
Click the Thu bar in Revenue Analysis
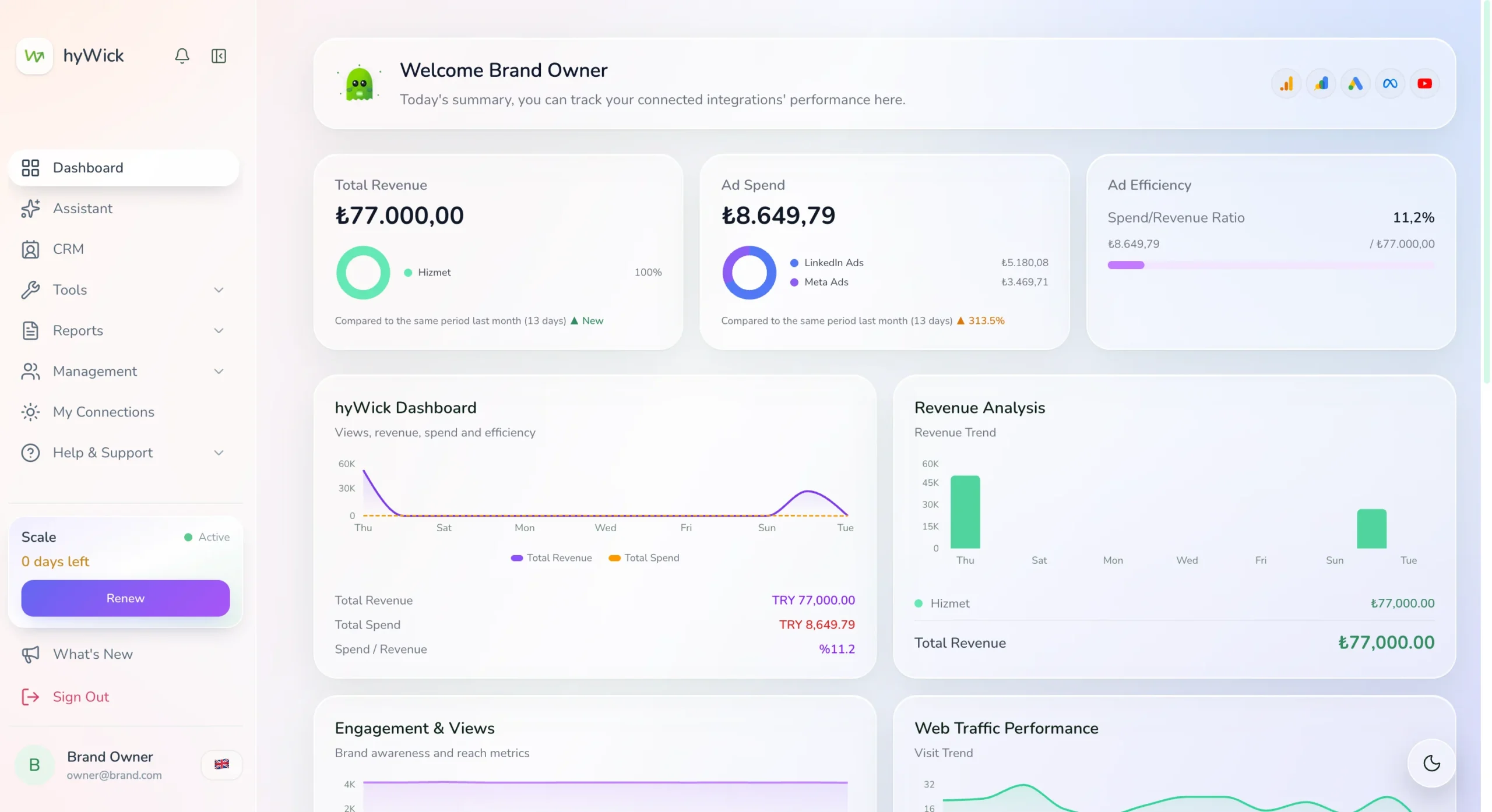[965, 512]
